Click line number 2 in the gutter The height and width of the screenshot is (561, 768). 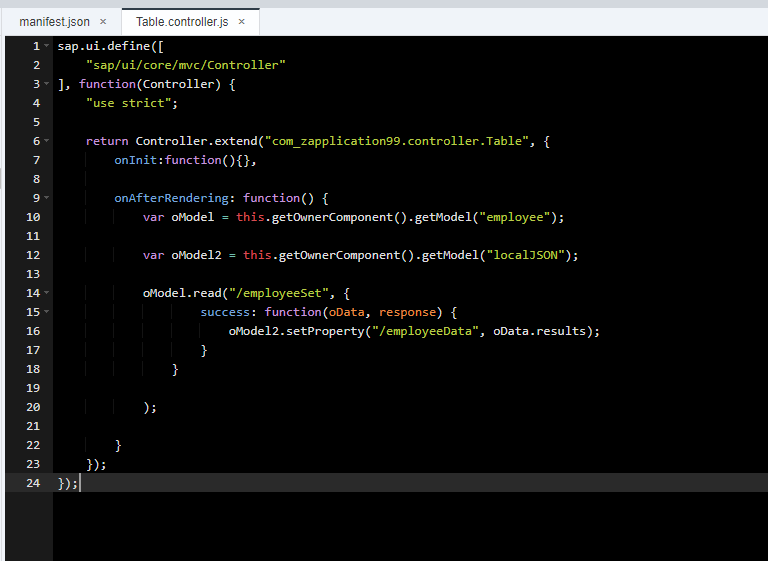click(36, 65)
